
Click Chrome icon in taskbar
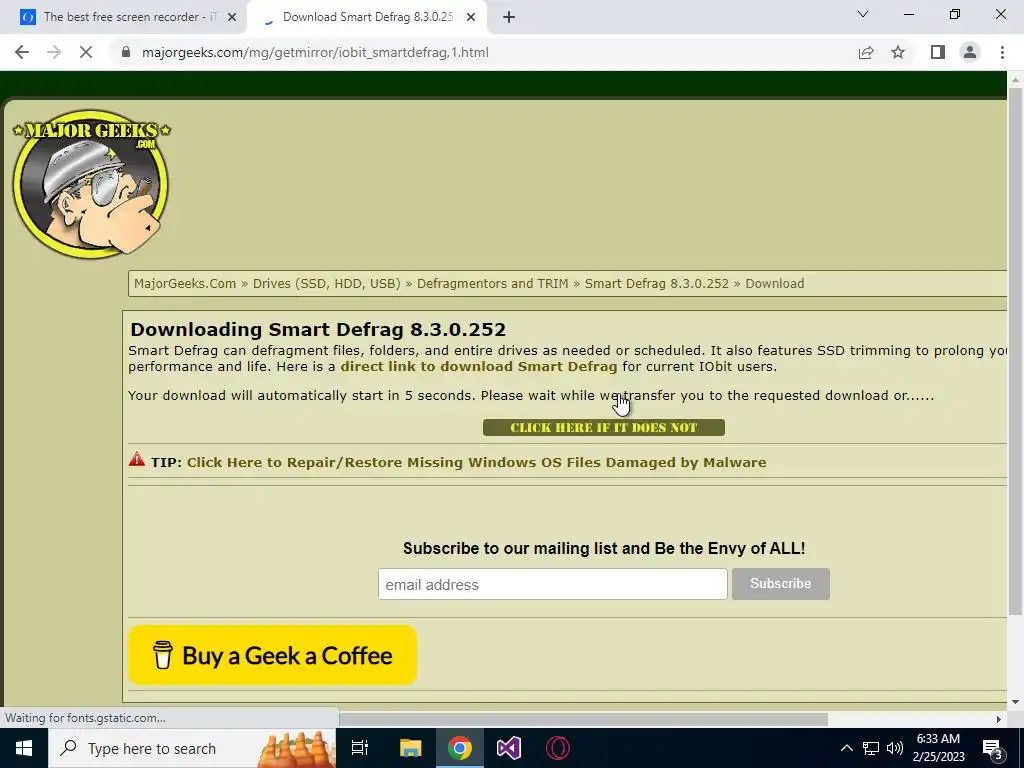[x=460, y=748]
